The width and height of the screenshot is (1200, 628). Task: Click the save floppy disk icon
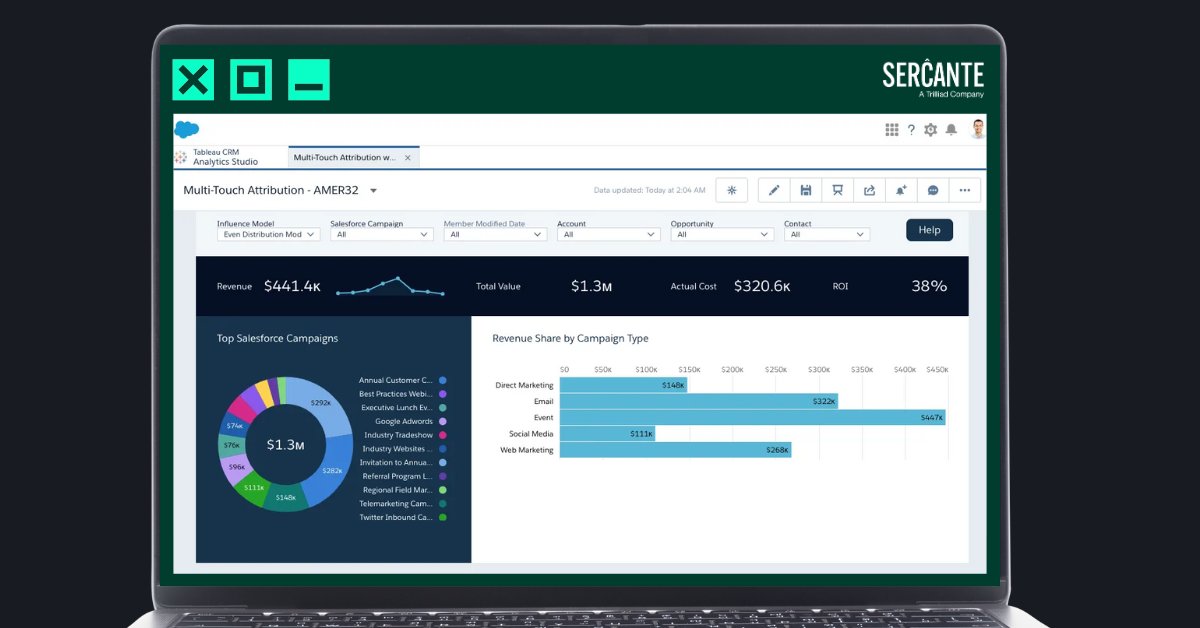(x=806, y=190)
